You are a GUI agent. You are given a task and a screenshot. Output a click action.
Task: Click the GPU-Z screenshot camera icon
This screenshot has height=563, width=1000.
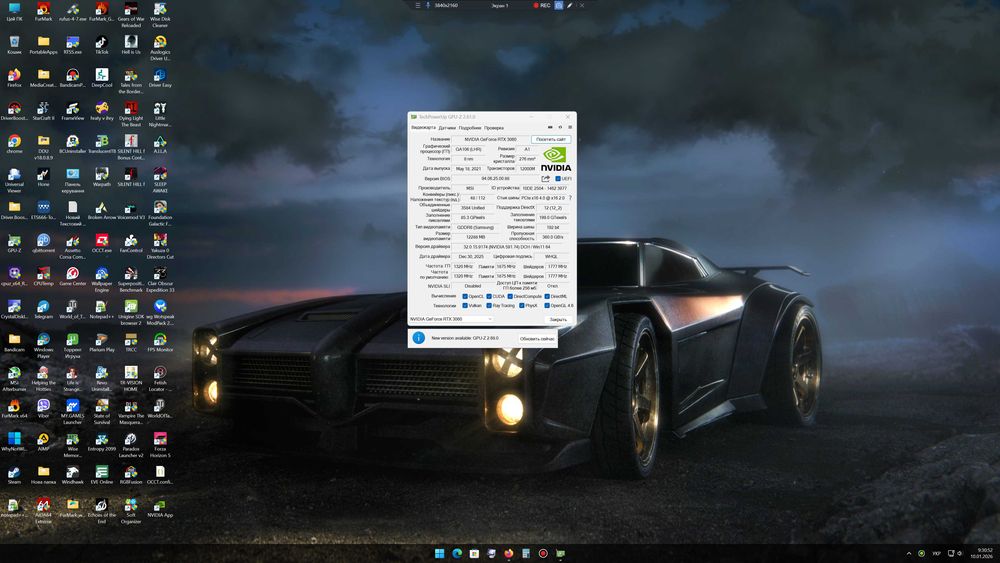[550, 128]
